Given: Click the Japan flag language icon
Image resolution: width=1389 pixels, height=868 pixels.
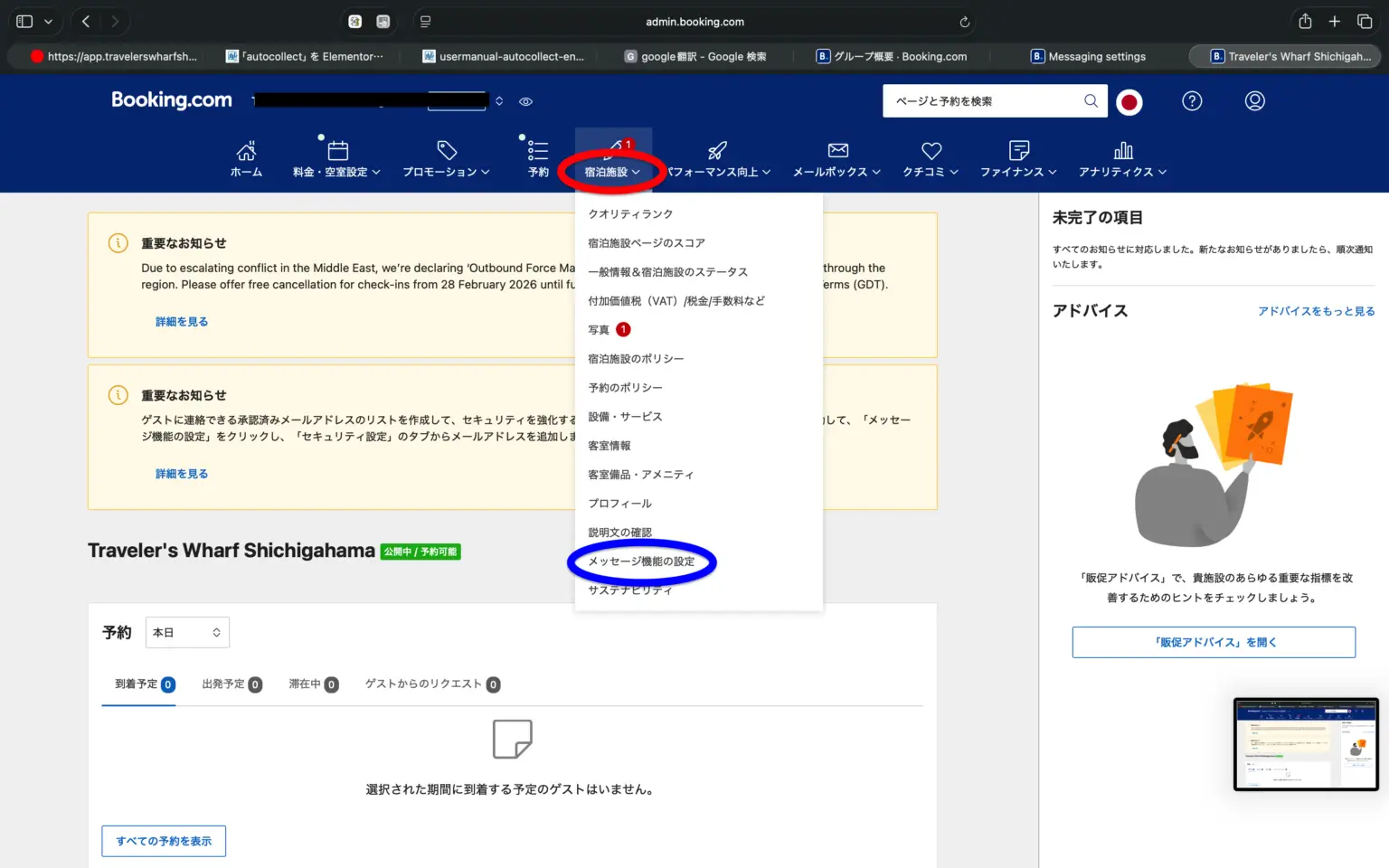Looking at the screenshot, I should click(x=1129, y=102).
